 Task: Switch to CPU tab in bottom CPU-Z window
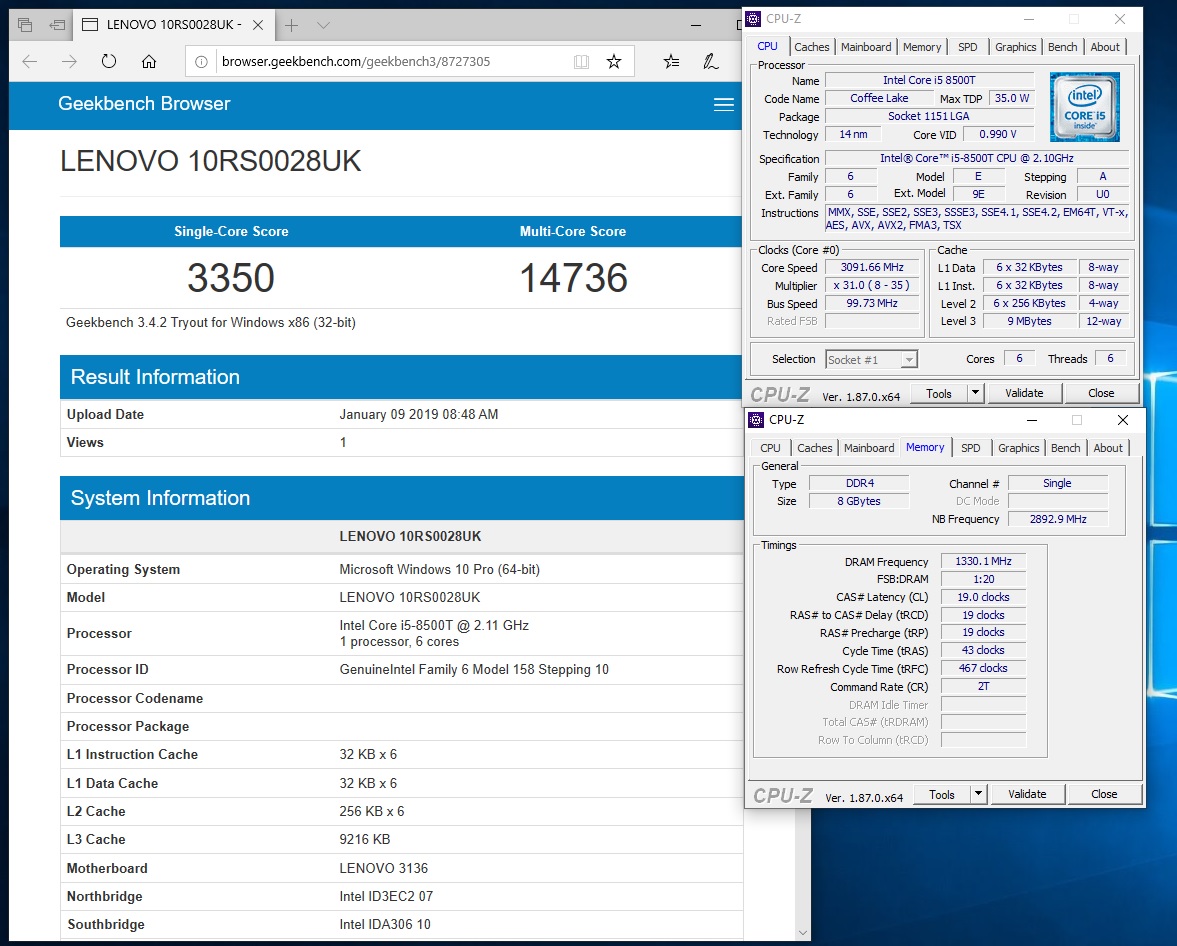coord(770,447)
